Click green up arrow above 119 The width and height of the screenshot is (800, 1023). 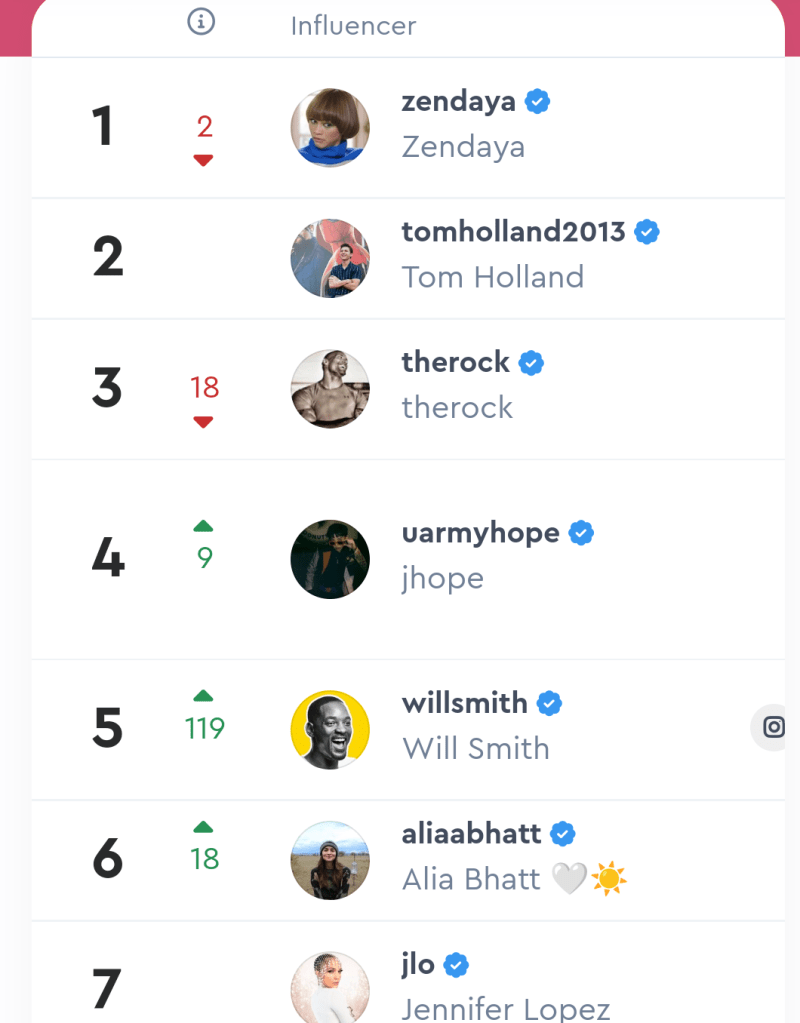203,695
